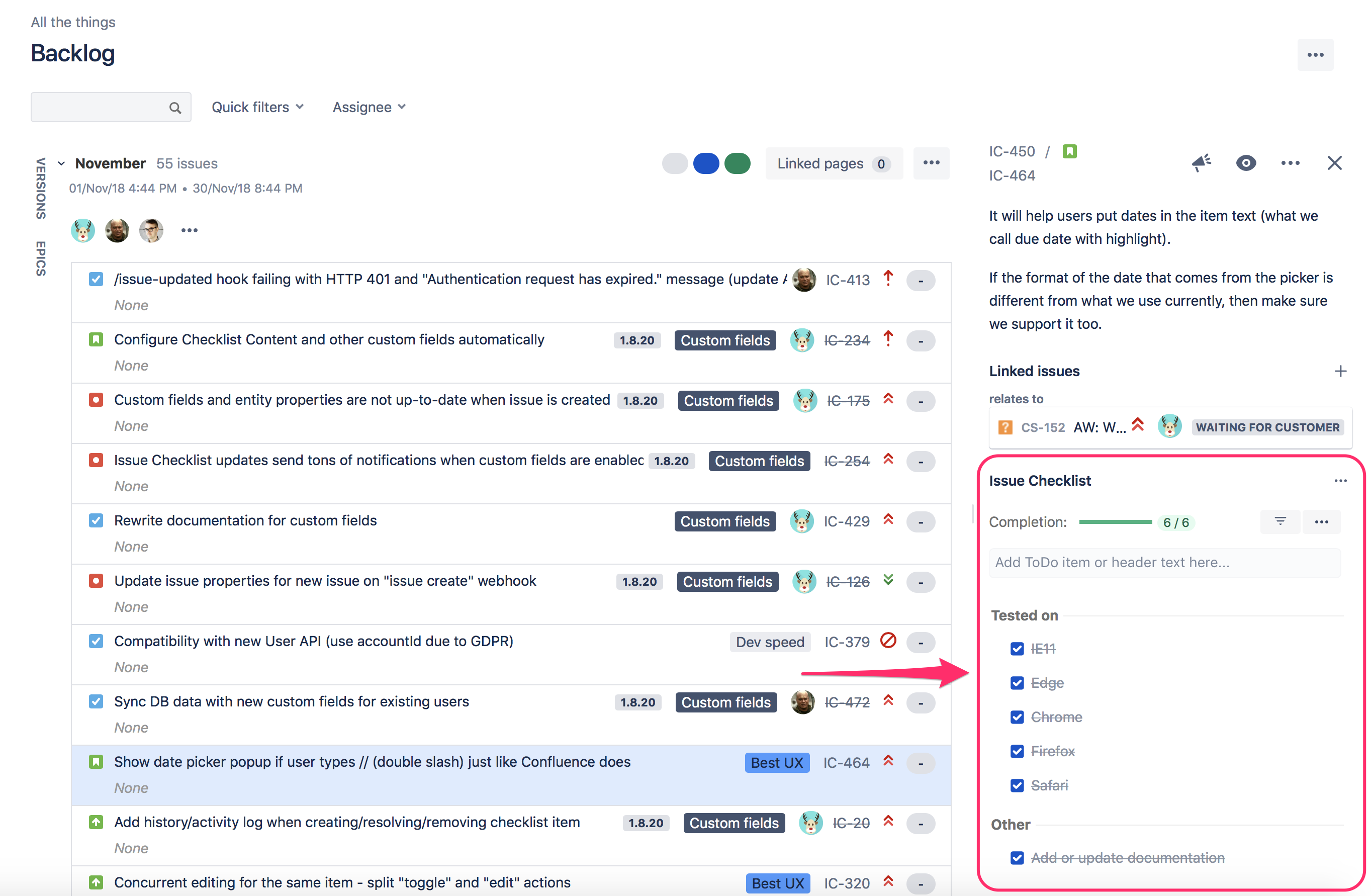Open linked issue CS-152
Viewport: 1371px width, 896px height.
(1043, 427)
